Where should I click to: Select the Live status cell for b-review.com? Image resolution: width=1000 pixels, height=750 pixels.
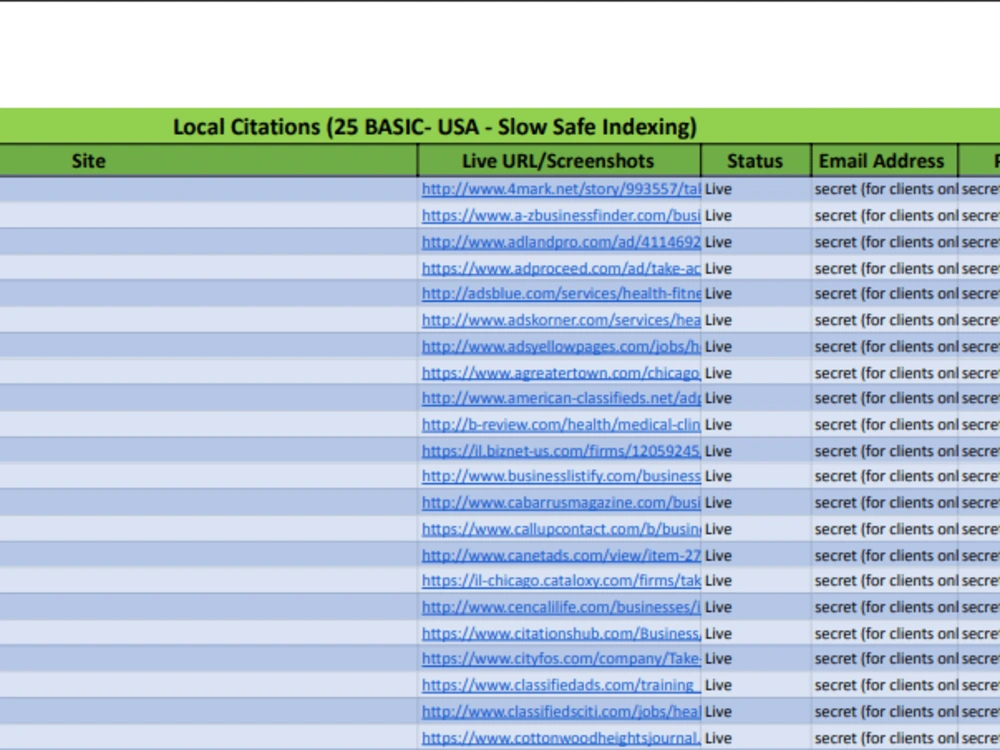pyautogui.click(x=756, y=425)
